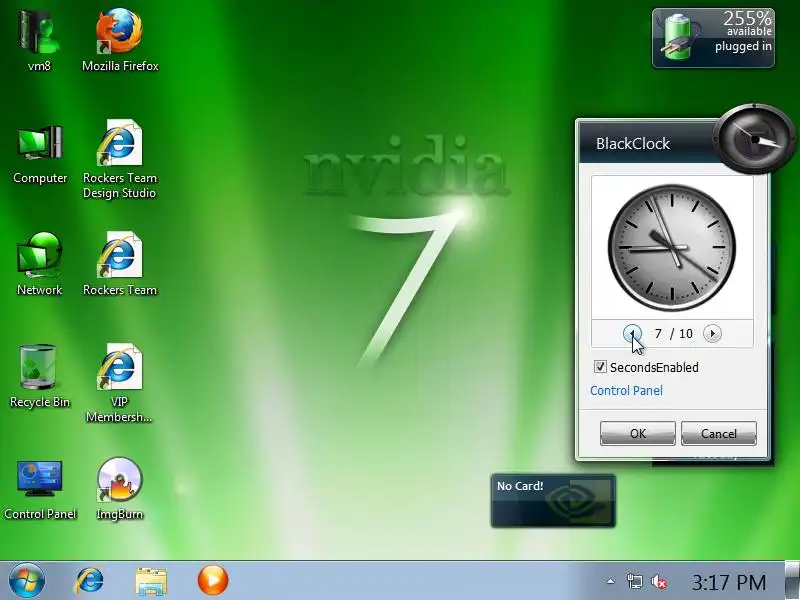
Task: Show hidden system tray icons
Action: pyautogui.click(x=610, y=581)
